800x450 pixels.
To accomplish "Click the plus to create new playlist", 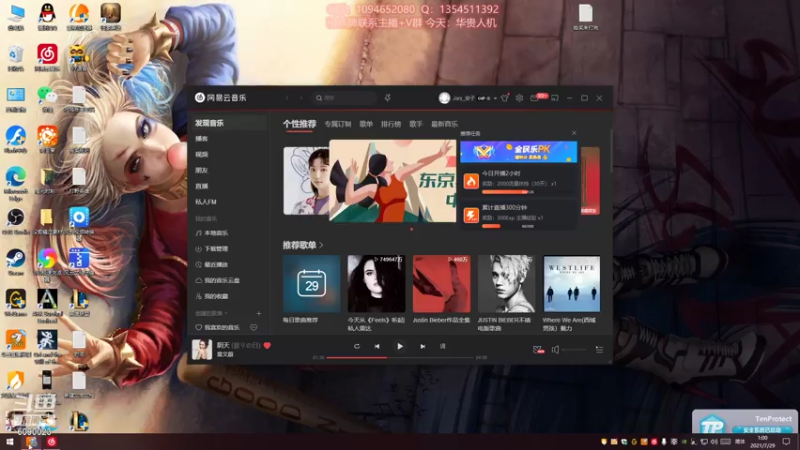I will (259, 313).
